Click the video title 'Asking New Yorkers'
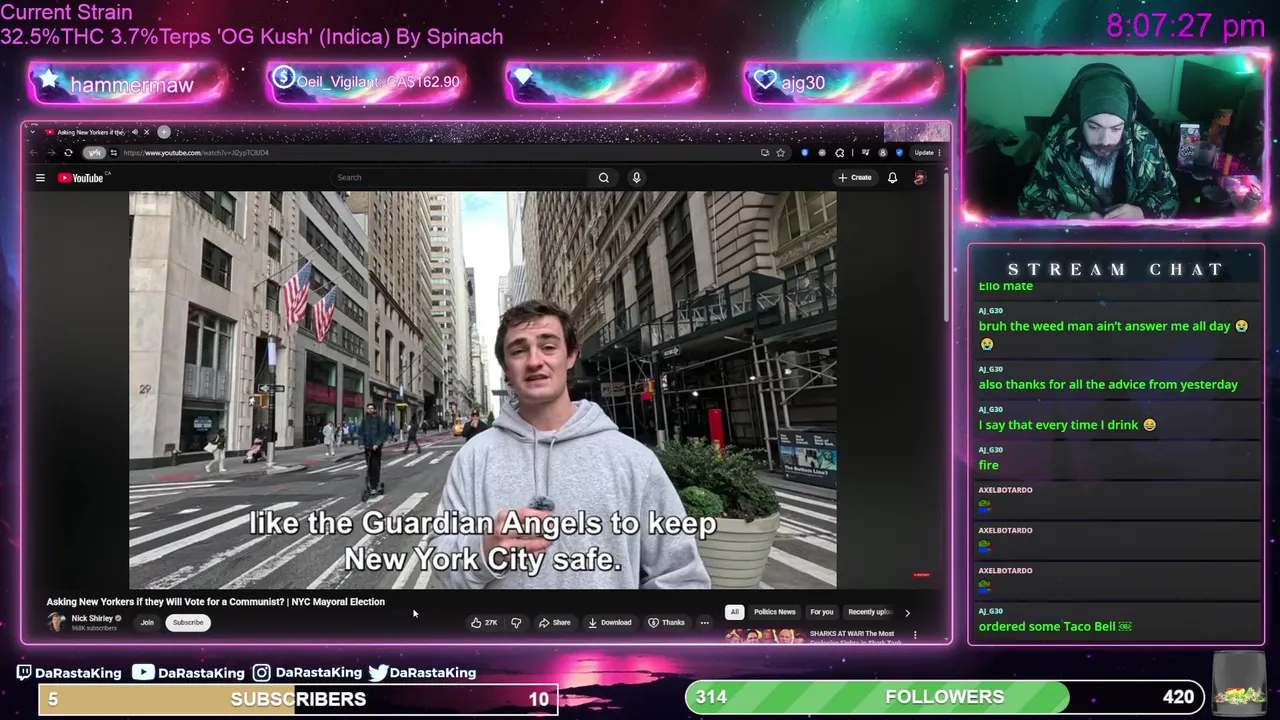This screenshot has height=720, width=1280. point(215,602)
